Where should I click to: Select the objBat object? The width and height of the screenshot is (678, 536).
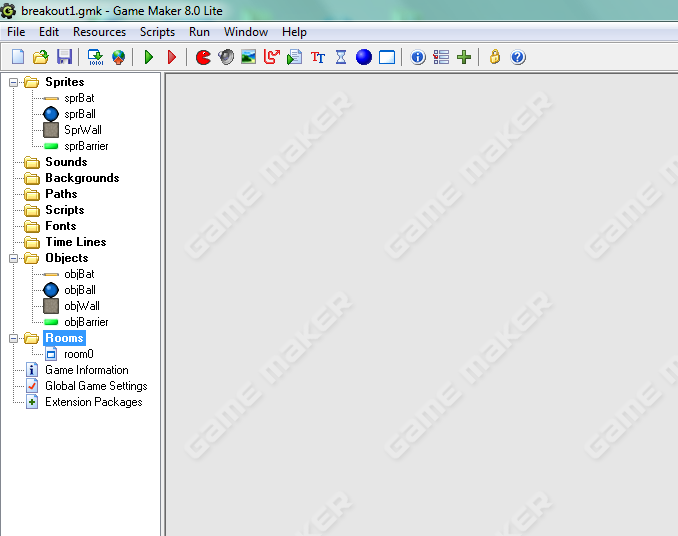[79, 274]
